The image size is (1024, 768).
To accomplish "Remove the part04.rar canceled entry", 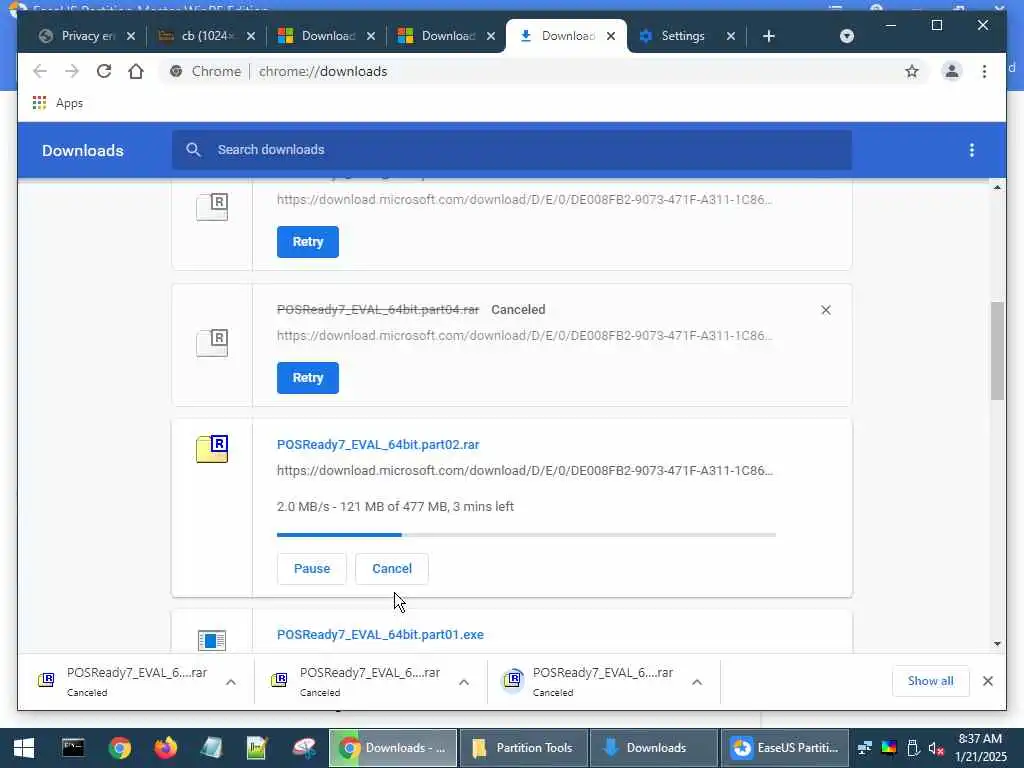I will pos(826,310).
